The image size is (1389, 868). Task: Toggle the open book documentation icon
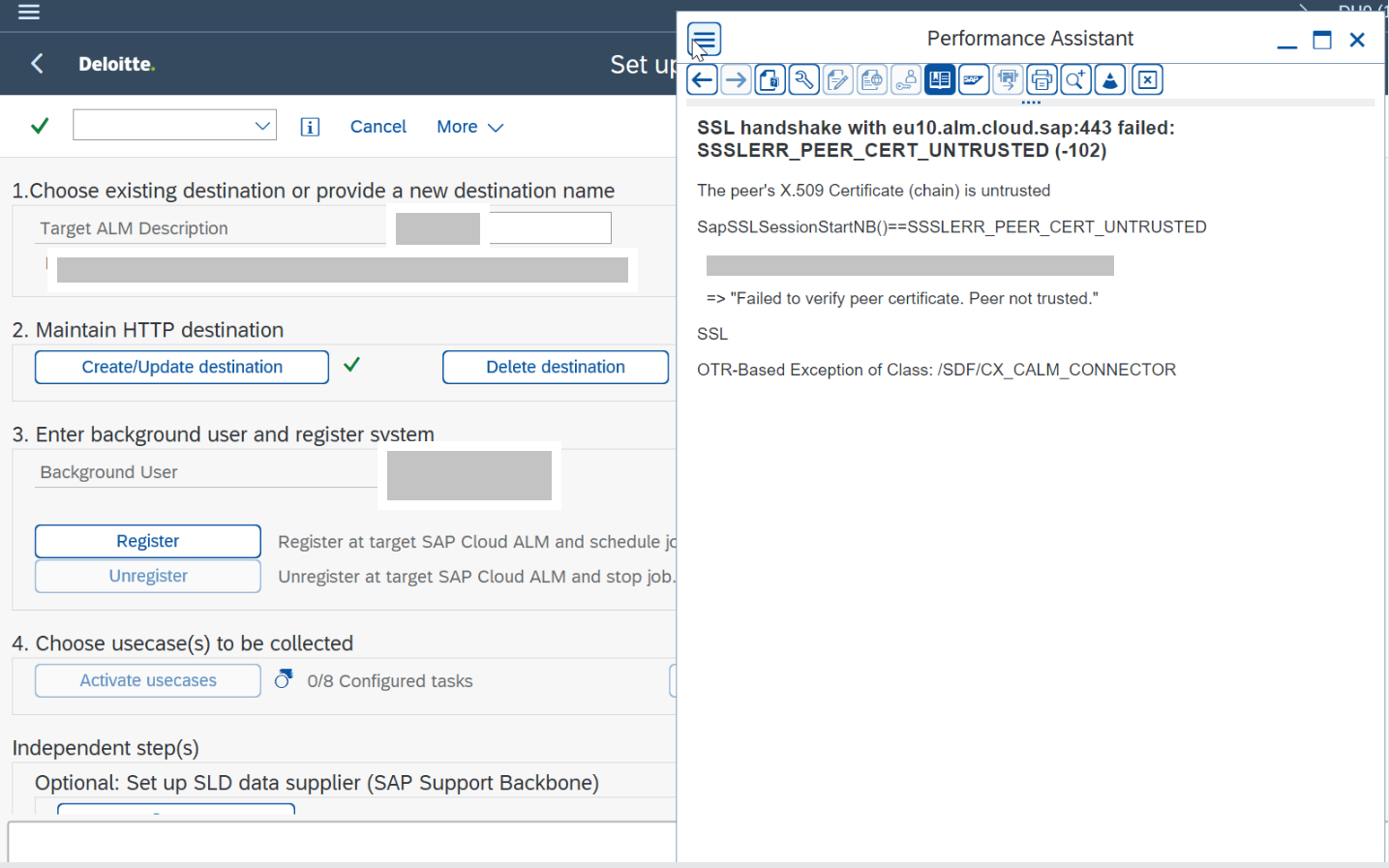pos(940,80)
